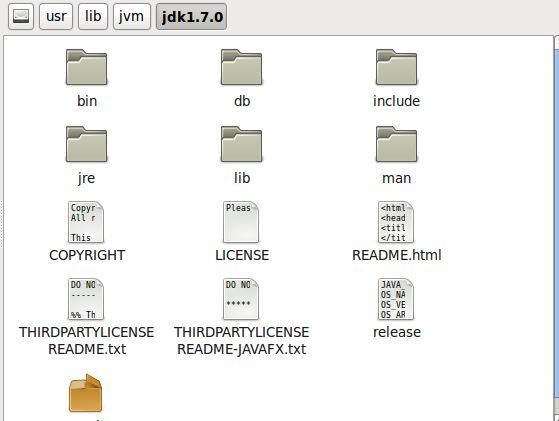The height and width of the screenshot is (421, 559).
Task: Select the LICENSE file icon
Action: point(241,222)
